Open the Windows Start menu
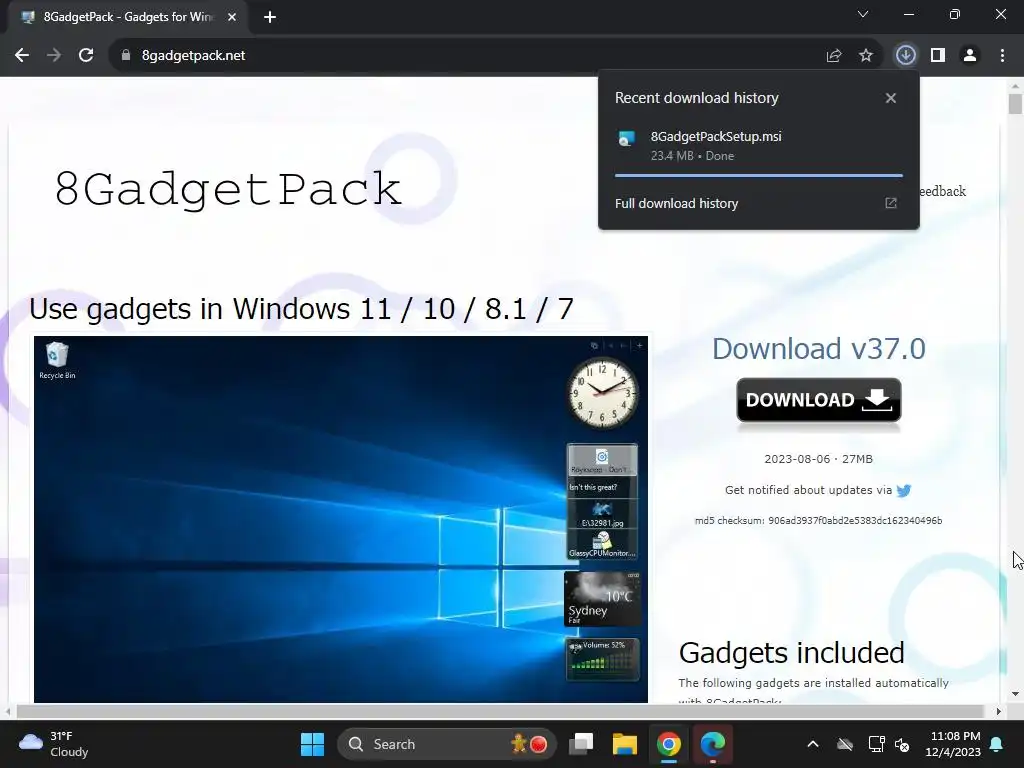 (x=312, y=744)
